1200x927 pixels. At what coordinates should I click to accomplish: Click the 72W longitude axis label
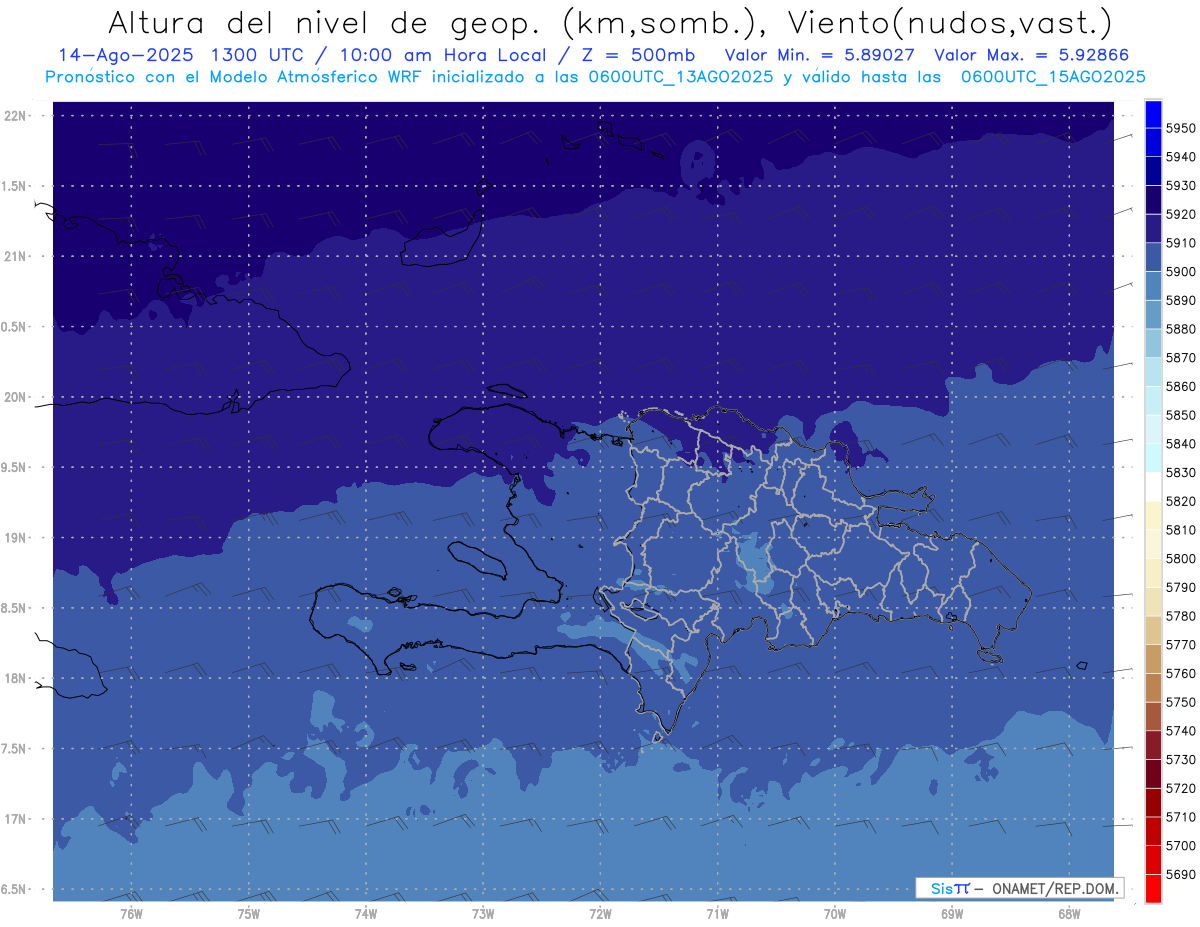click(x=600, y=914)
